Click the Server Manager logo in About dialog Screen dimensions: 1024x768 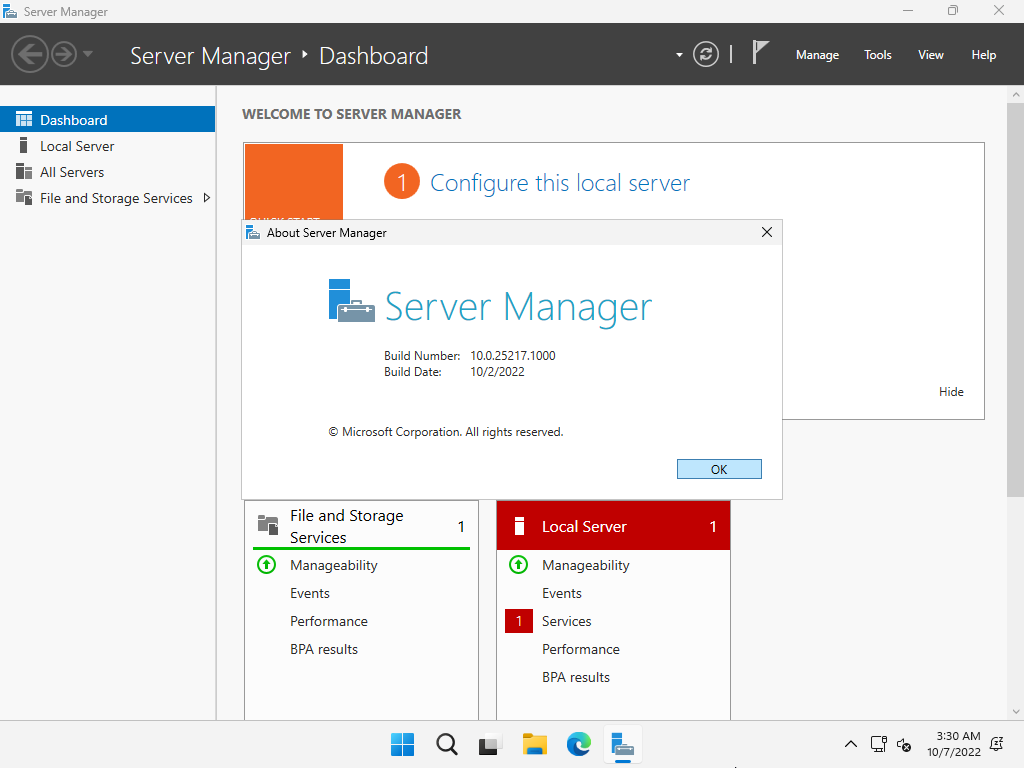pyautogui.click(x=351, y=300)
